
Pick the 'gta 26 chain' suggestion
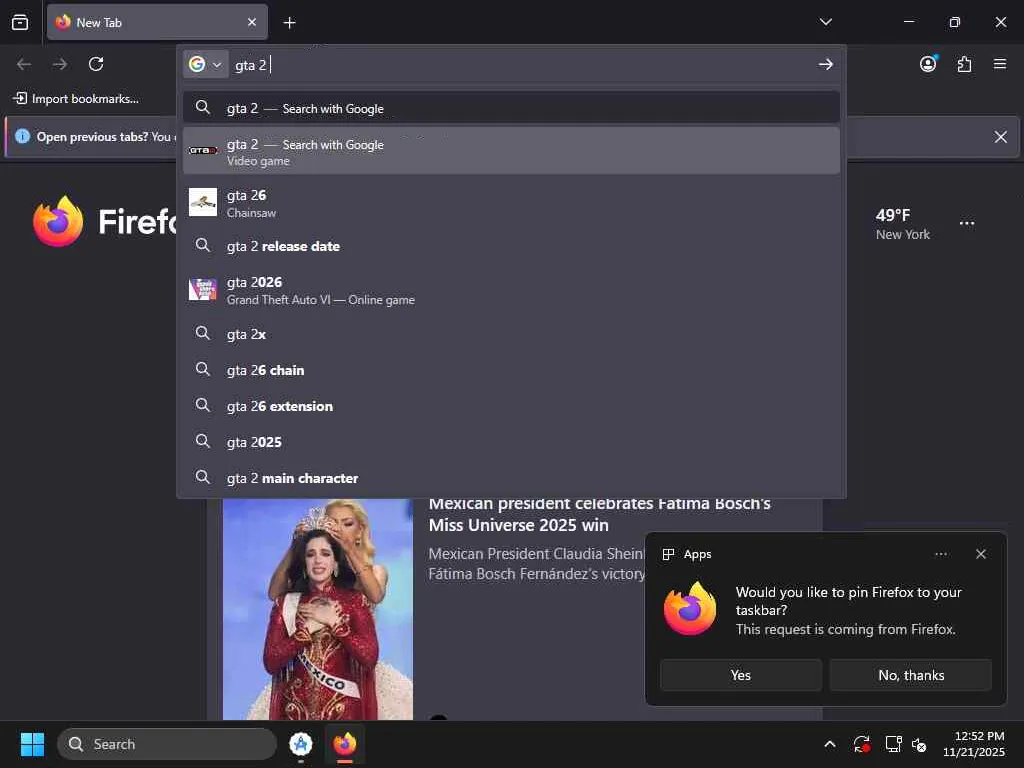click(x=511, y=370)
